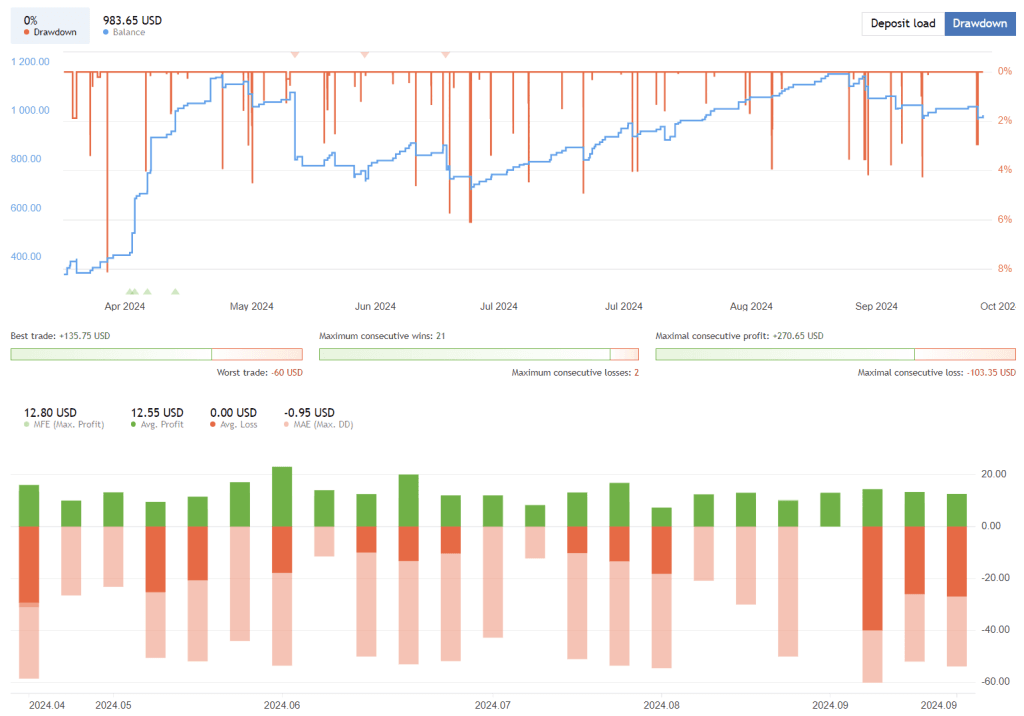
Task: Click the Avg. Loss red legend marker
Action: pyautogui.click(x=213, y=423)
